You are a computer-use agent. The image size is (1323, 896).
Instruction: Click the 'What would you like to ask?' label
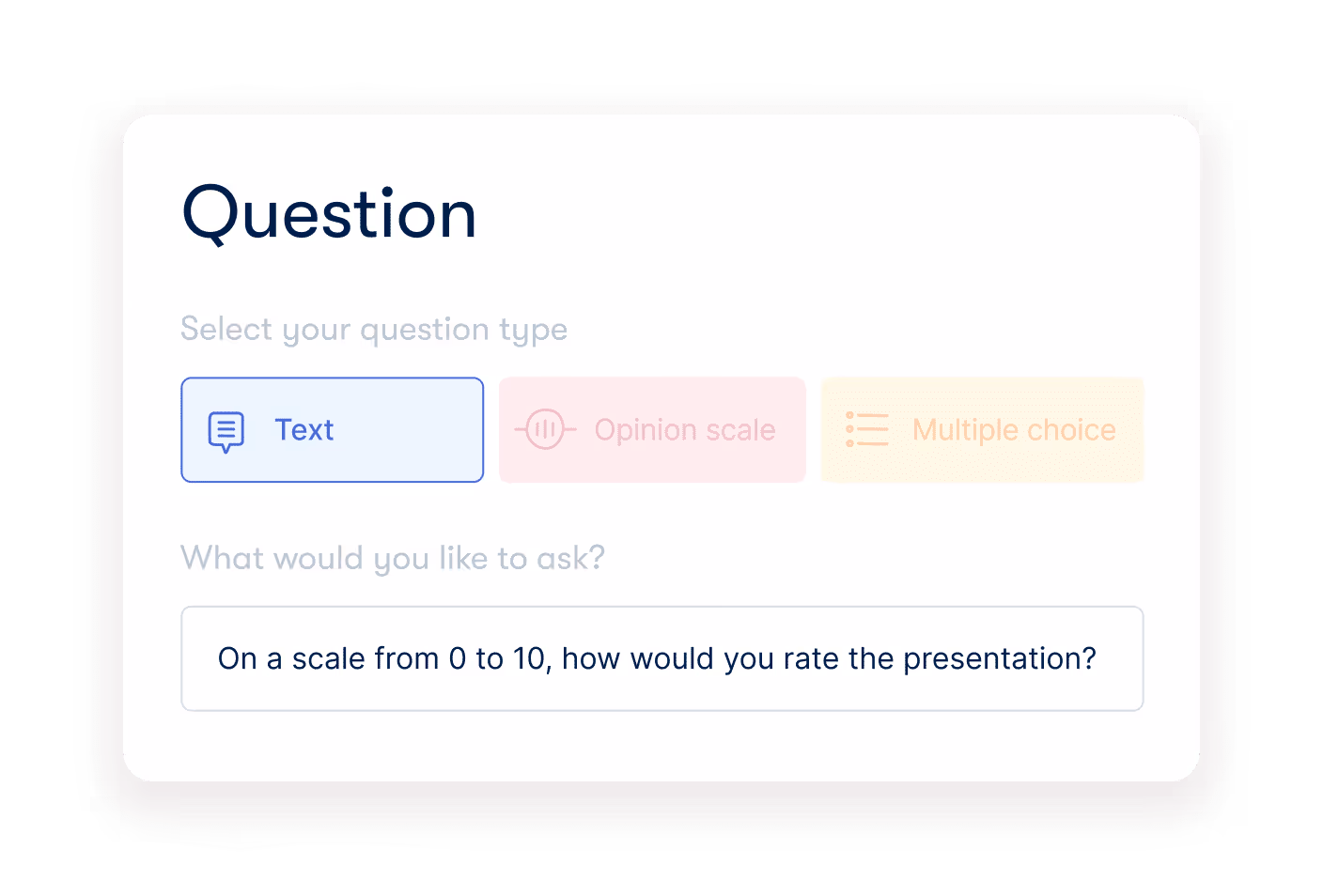[x=393, y=557]
